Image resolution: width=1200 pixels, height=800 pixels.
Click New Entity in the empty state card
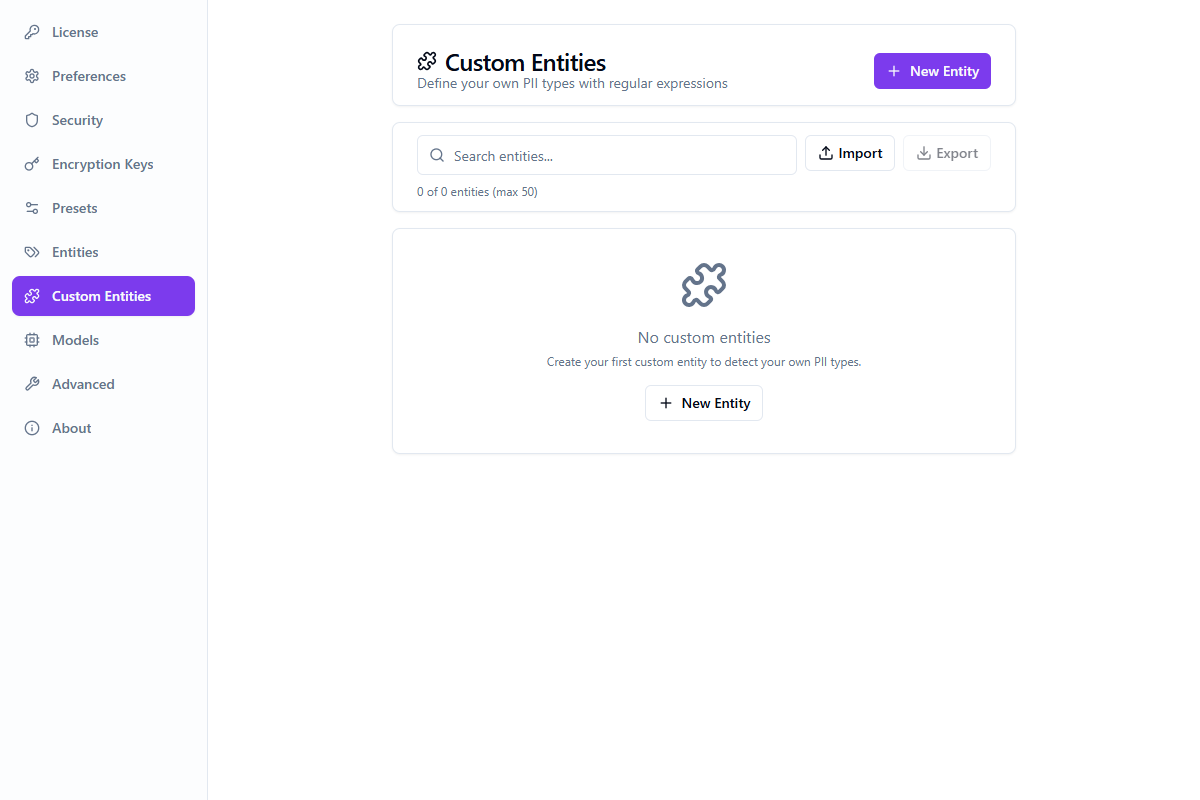click(x=704, y=402)
